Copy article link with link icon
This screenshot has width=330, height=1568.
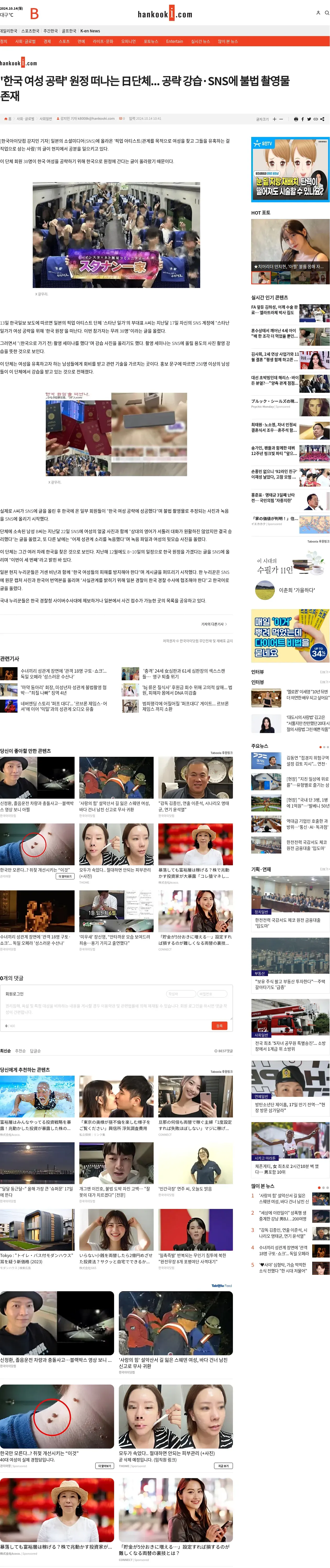coord(315,119)
